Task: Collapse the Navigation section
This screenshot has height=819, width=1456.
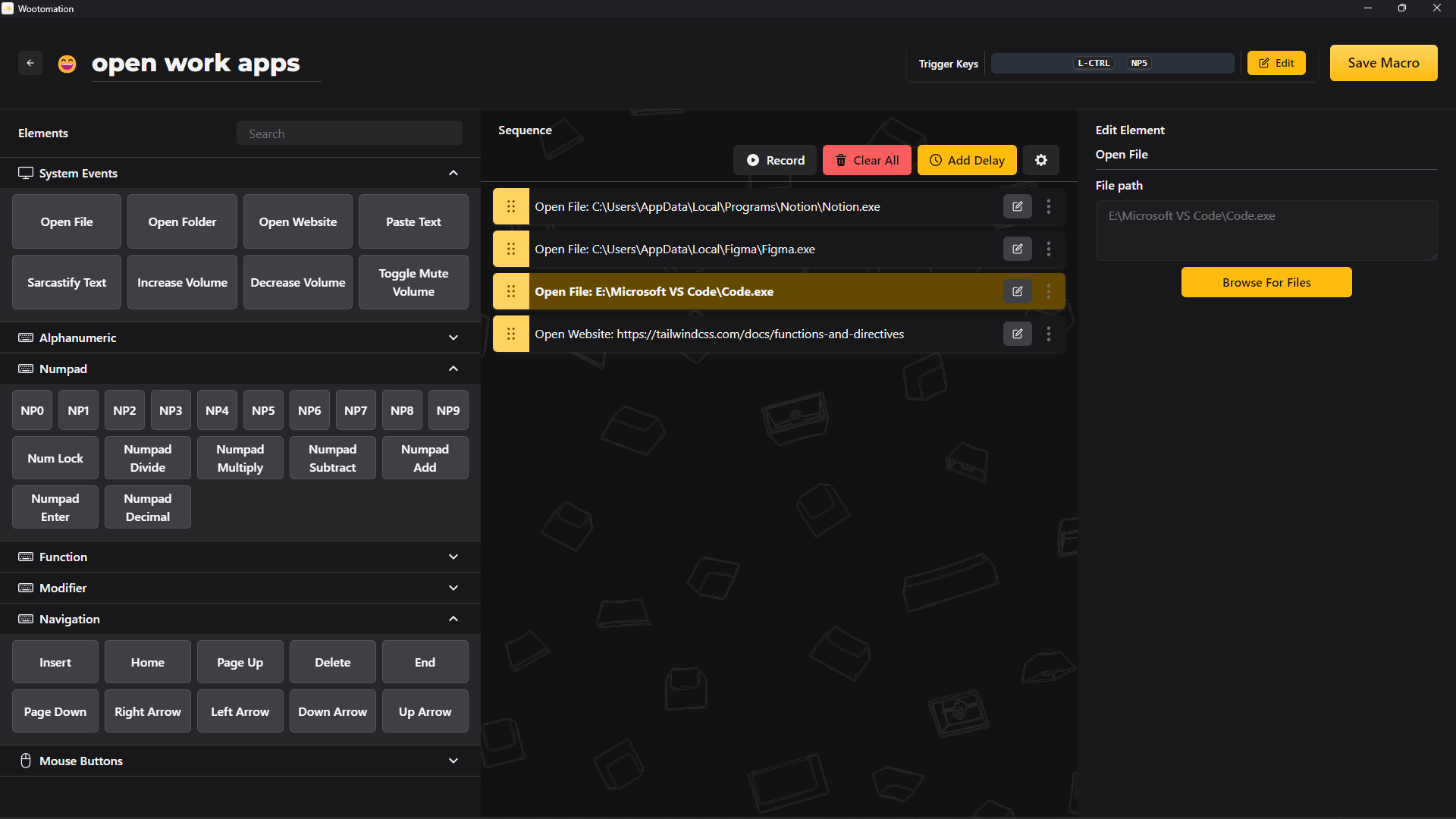Action: coord(453,619)
